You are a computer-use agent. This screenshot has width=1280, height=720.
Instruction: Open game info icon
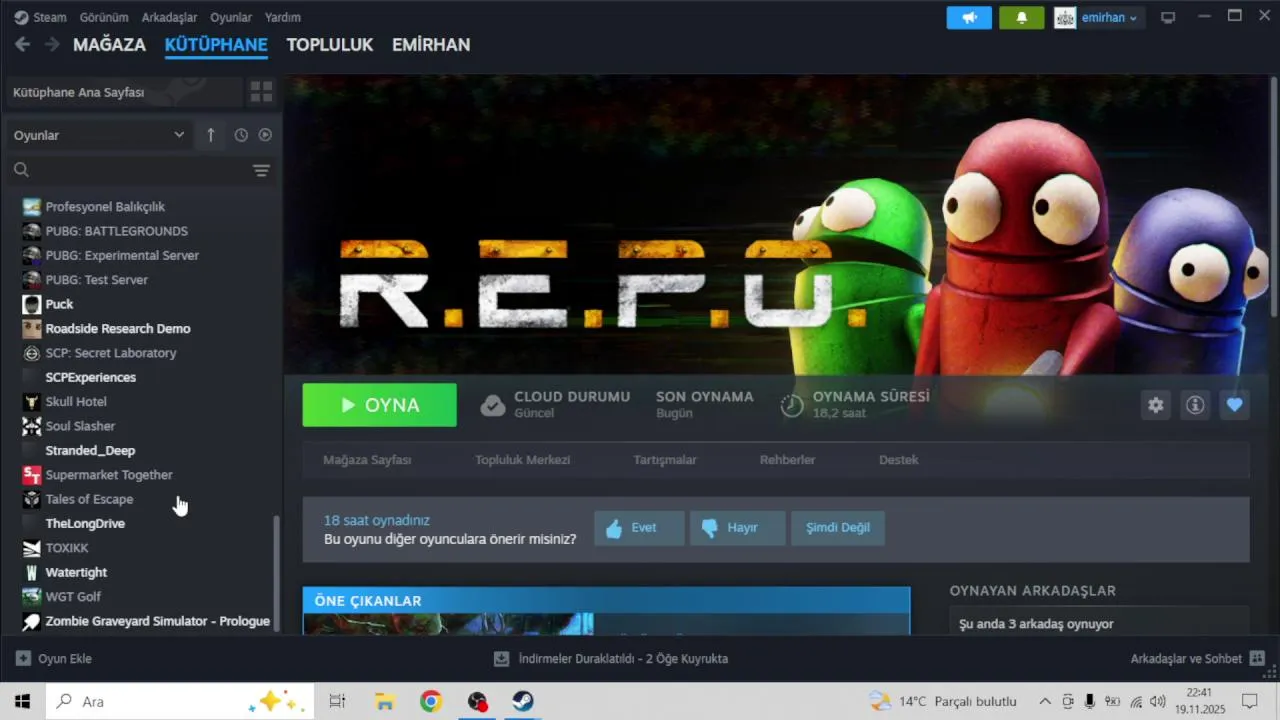point(1195,405)
